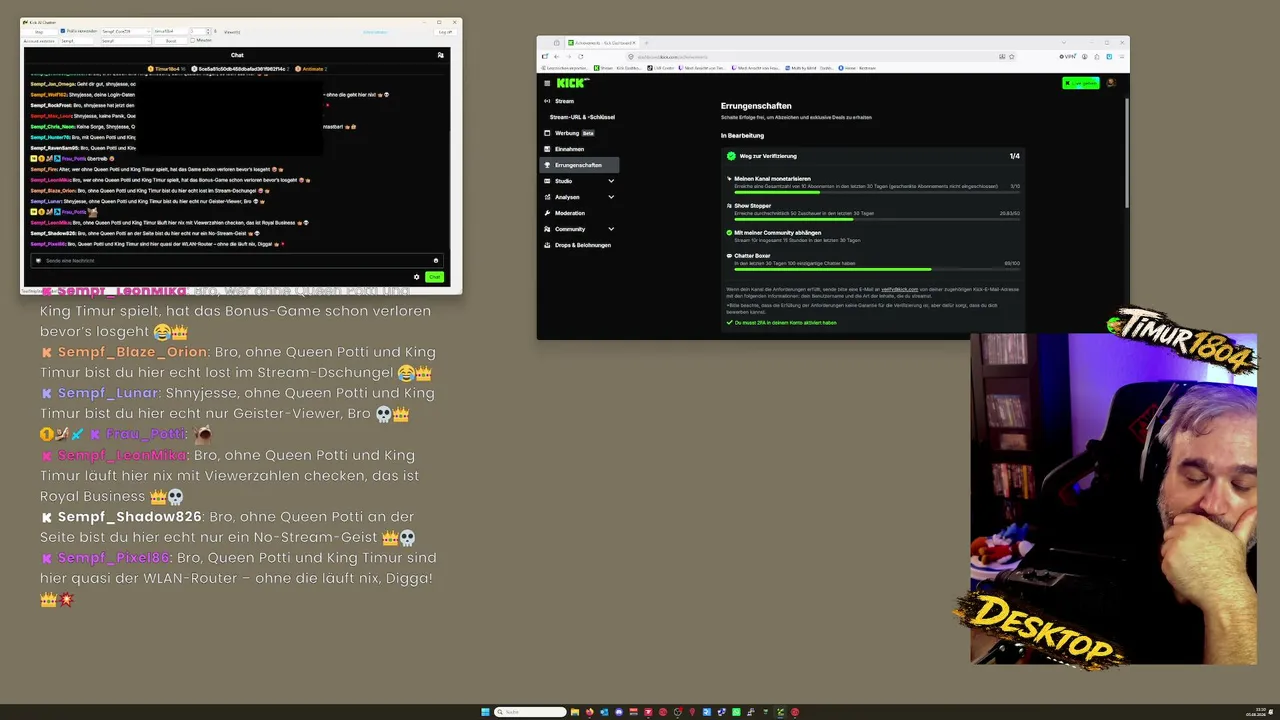Open the browser tab list dropdown
The image size is (1280, 720).
pos(1064,43)
